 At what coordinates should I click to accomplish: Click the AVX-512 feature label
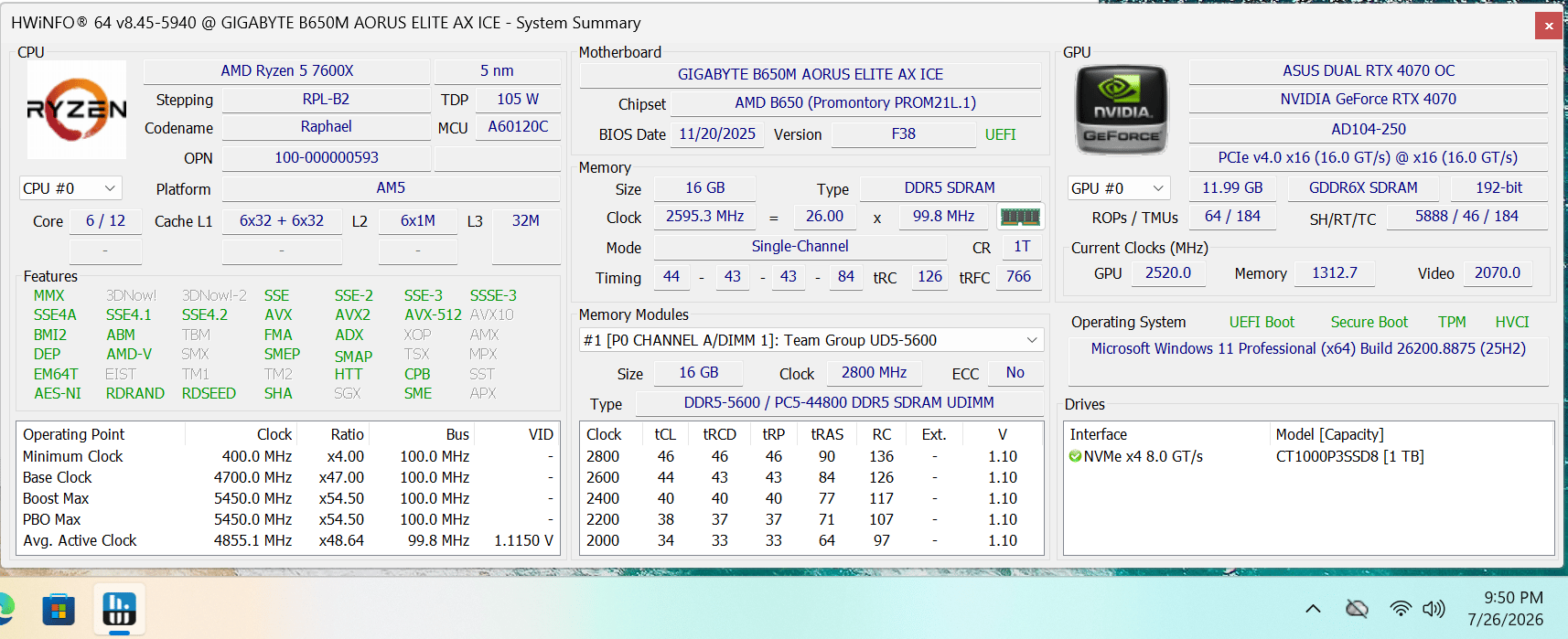click(433, 314)
